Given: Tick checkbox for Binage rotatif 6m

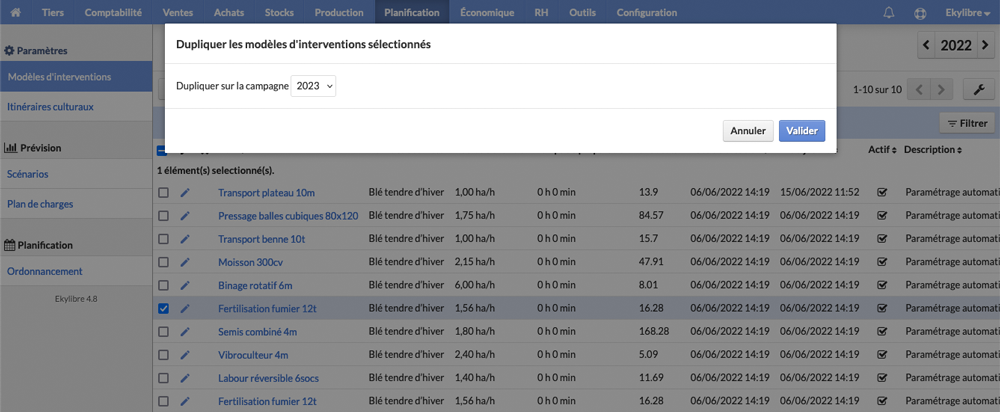Looking at the screenshot, I should click(163, 285).
